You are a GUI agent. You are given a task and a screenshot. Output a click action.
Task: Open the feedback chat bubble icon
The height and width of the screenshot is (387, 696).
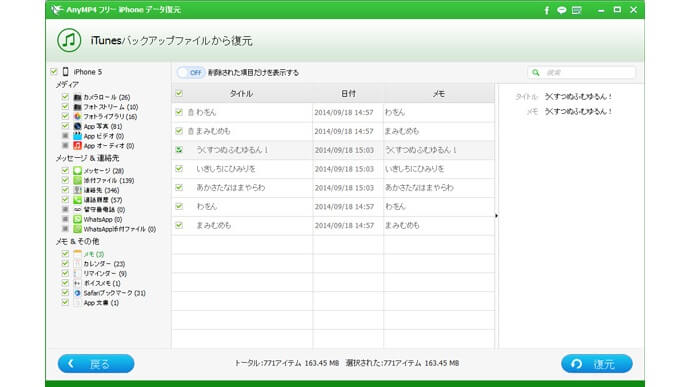[x=562, y=10]
